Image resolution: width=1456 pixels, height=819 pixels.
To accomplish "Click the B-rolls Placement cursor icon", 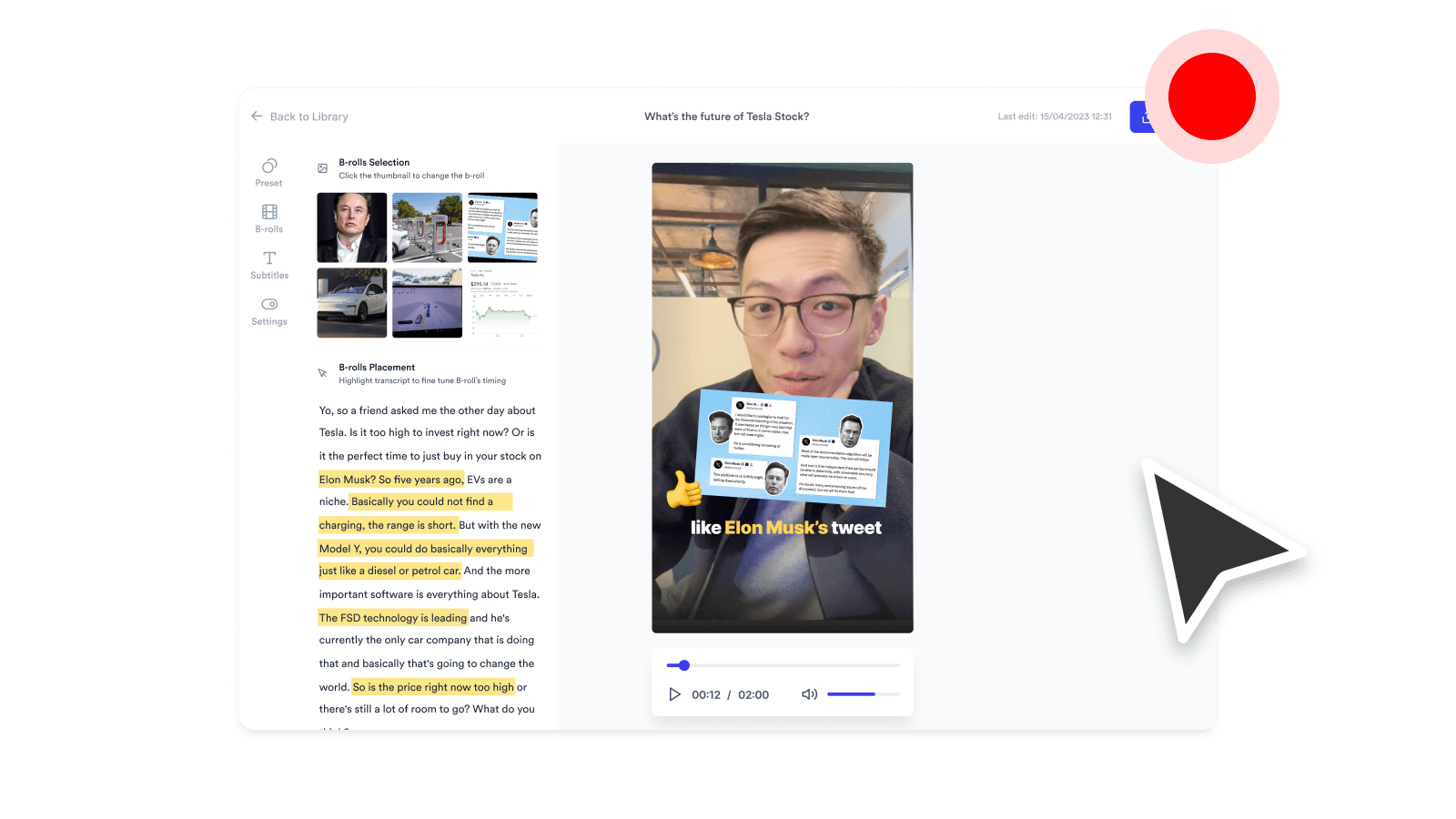I will coord(322,373).
